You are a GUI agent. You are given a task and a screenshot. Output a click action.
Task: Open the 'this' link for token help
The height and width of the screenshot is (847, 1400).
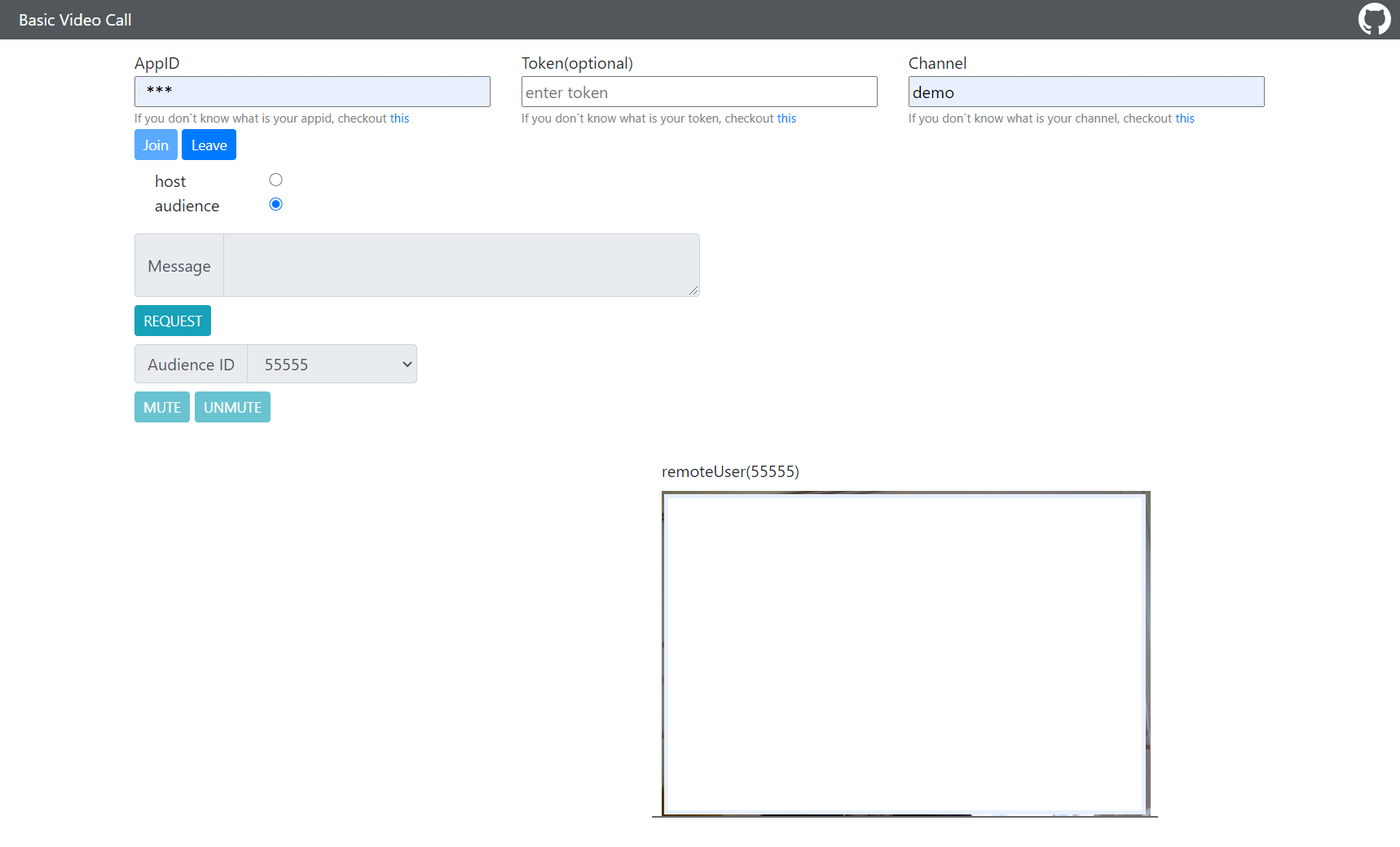[787, 118]
